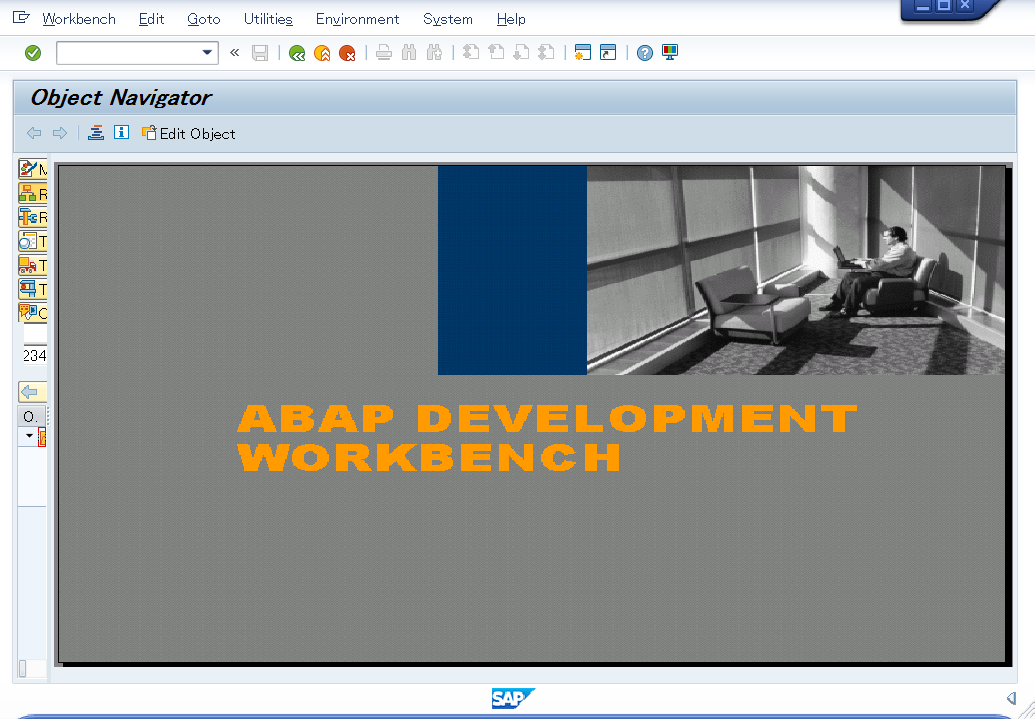Navigate forward with right arrow in Object Navigator
1035x719 pixels.
pos(59,133)
